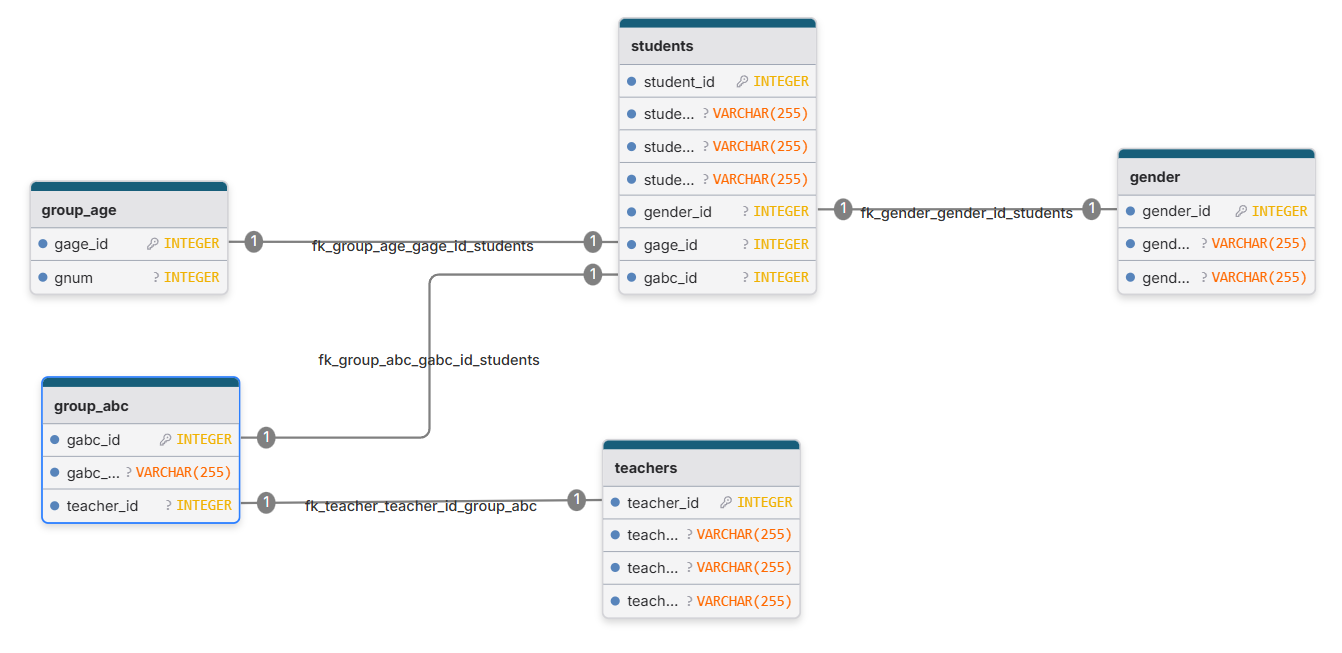Click the cardinality marker left of gender table's gender_id
The height and width of the screenshot is (653, 1342).
coord(1091,209)
